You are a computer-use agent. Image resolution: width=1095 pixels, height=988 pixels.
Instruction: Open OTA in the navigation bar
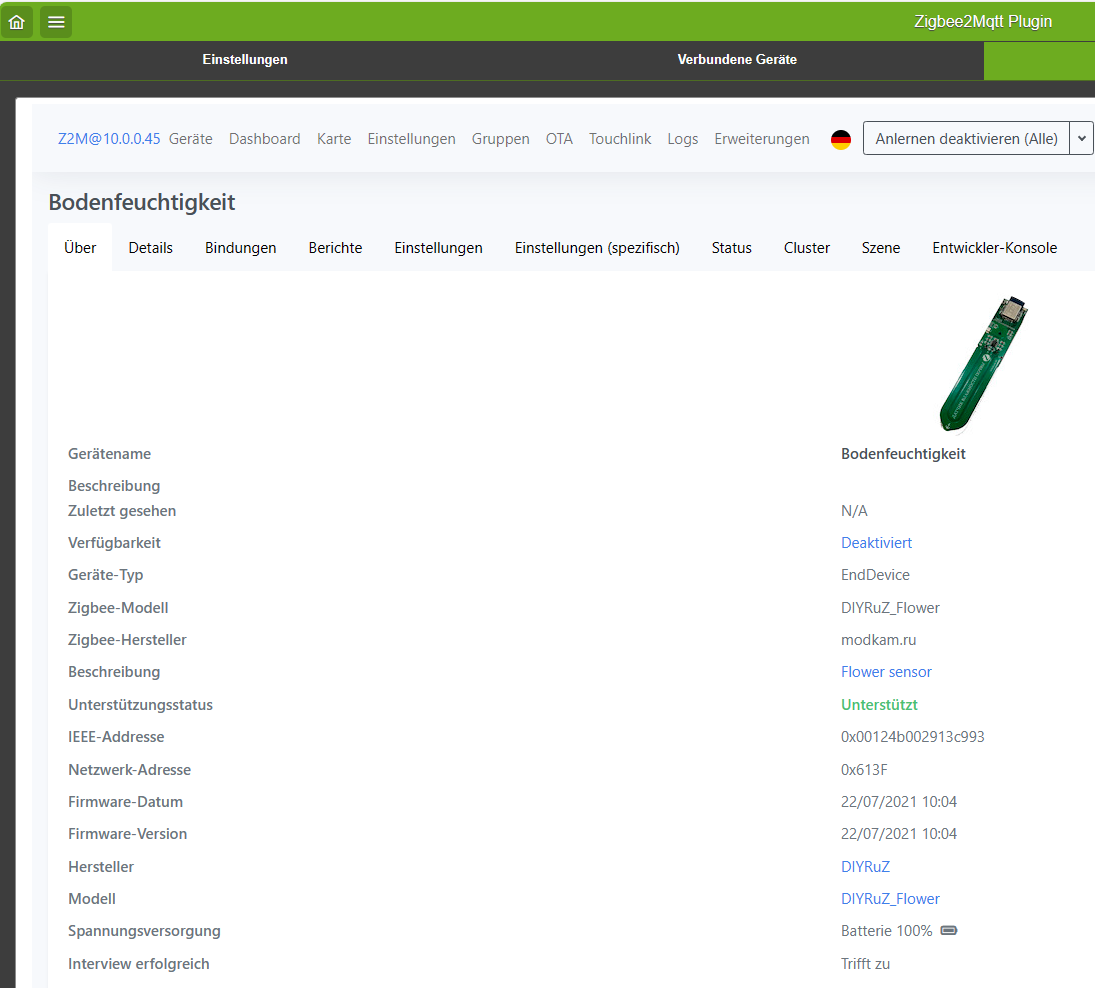[x=559, y=139]
